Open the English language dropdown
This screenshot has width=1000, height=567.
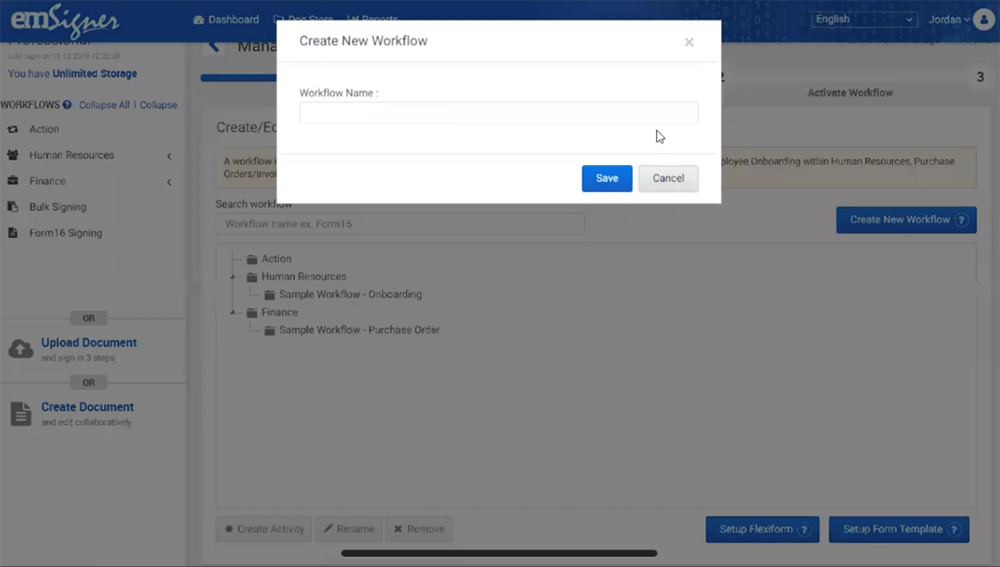pos(864,19)
